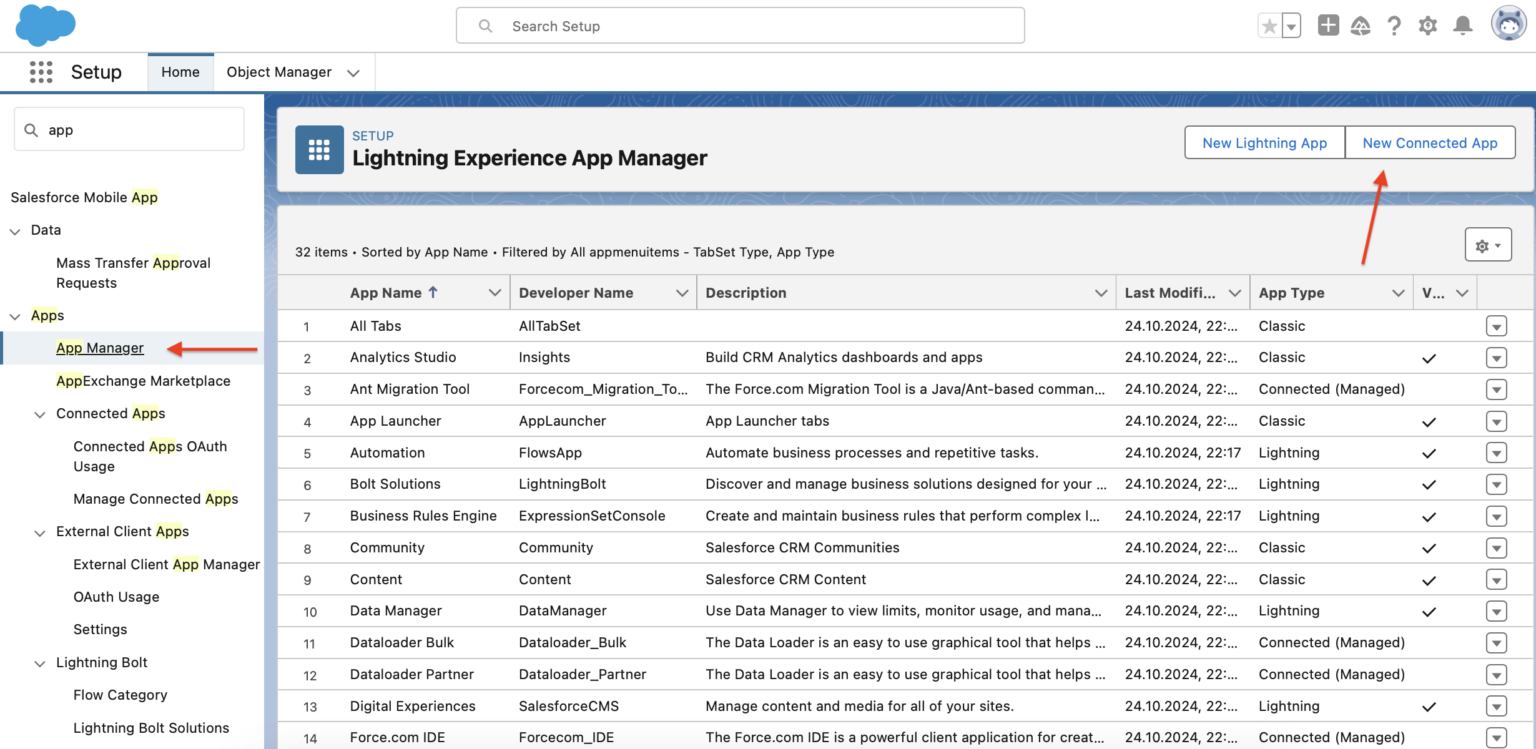The image size is (1536, 749).
Task: Click the New Connected App button
Action: 1430,142
